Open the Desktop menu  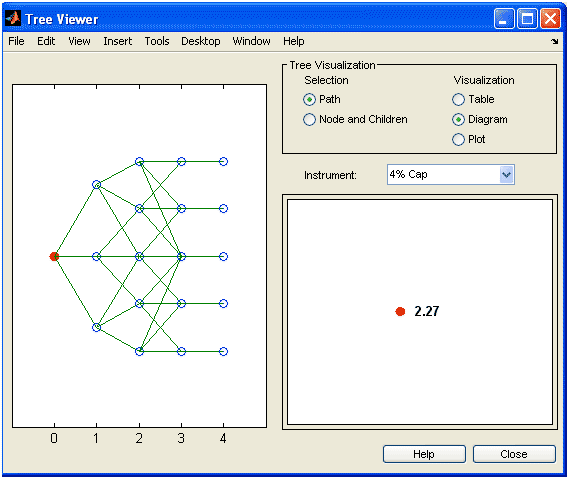coord(201,41)
